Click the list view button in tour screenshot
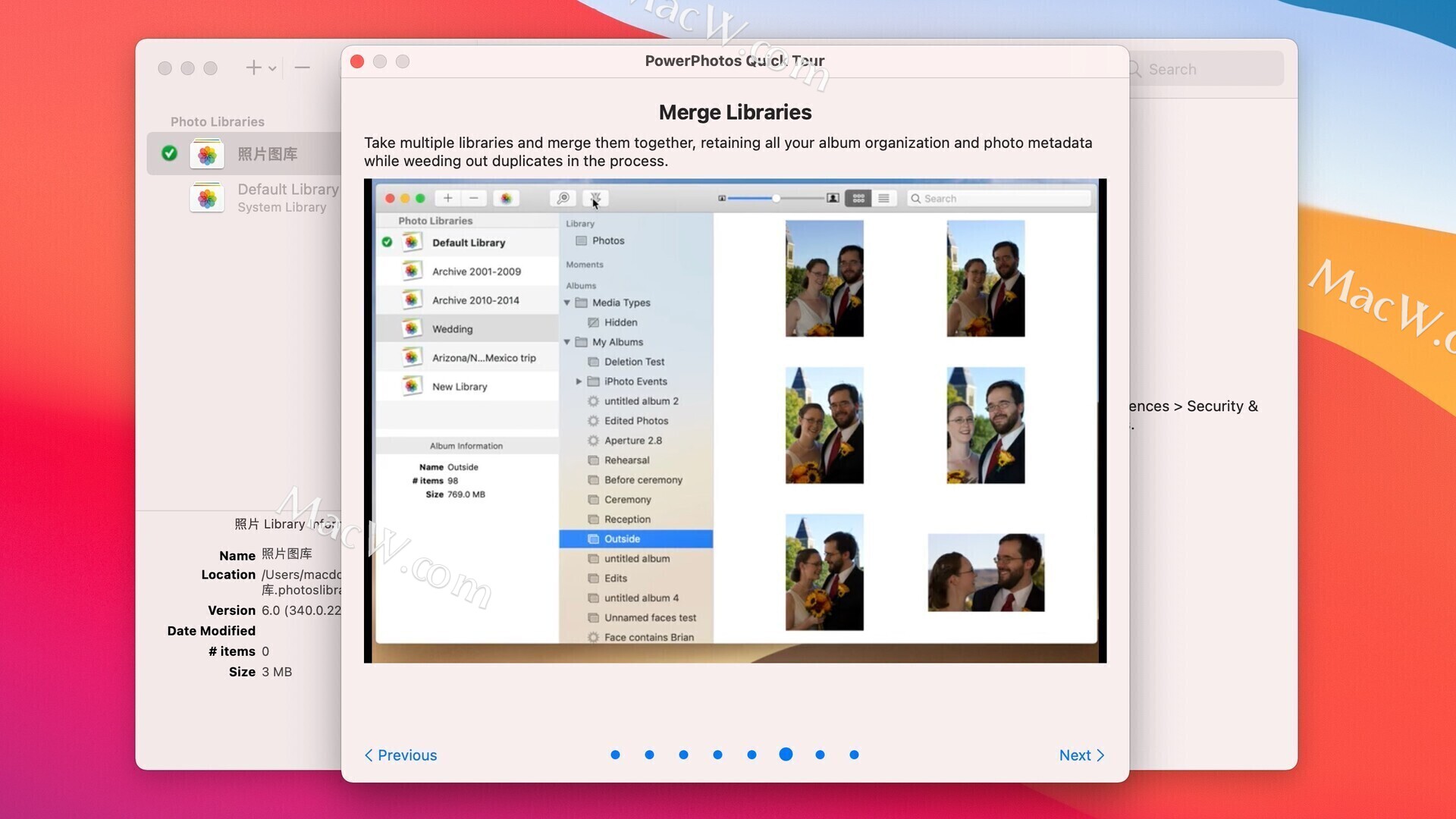This screenshot has height=819, width=1456. [x=884, y=199]
